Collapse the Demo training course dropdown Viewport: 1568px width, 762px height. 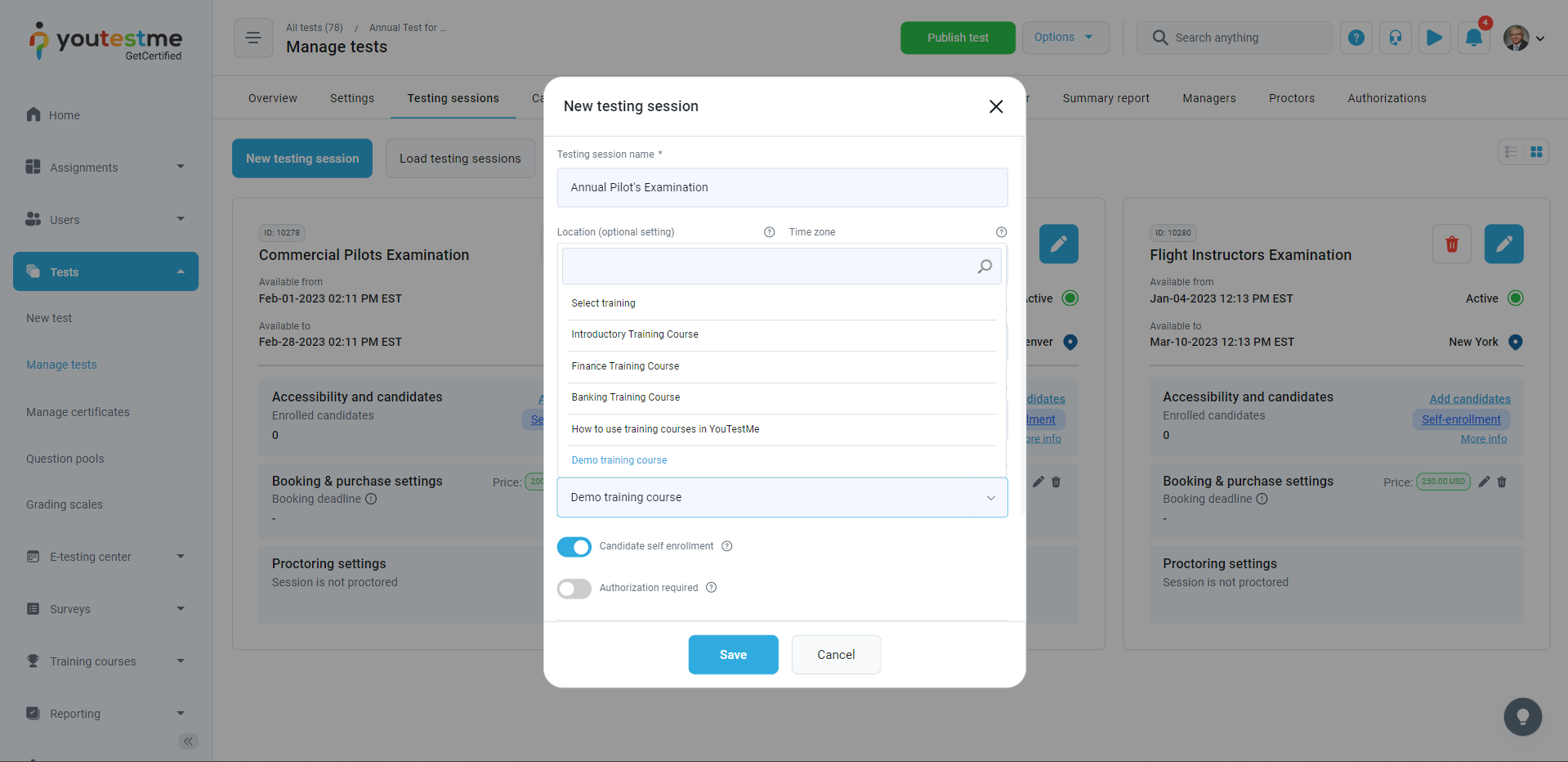990,498
